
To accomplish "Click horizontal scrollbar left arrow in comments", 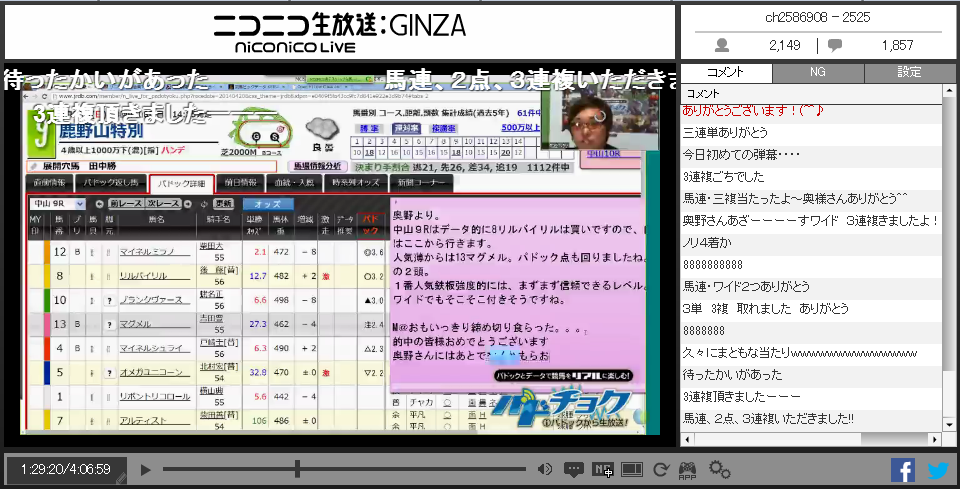I will tap(687, 439).
